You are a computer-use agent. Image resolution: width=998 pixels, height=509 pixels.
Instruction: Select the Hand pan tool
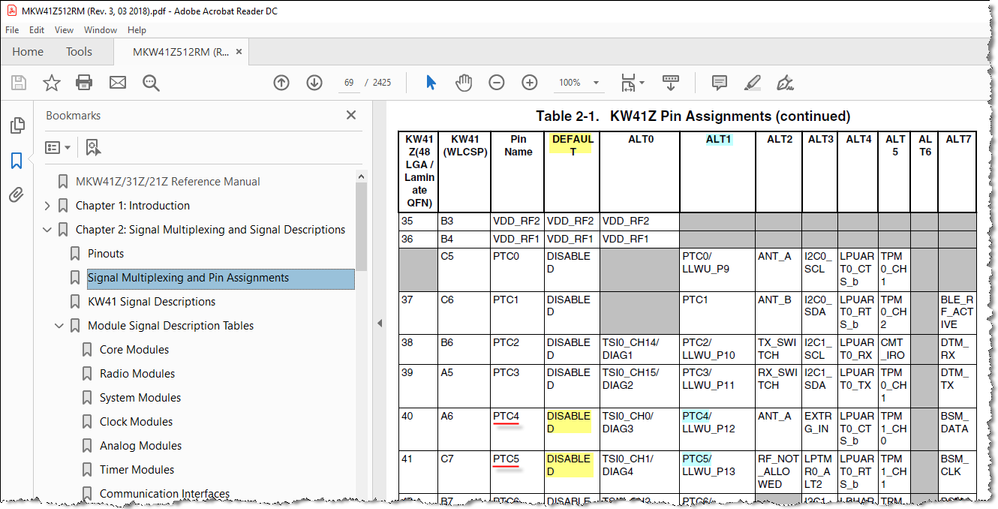coord(464,82)
